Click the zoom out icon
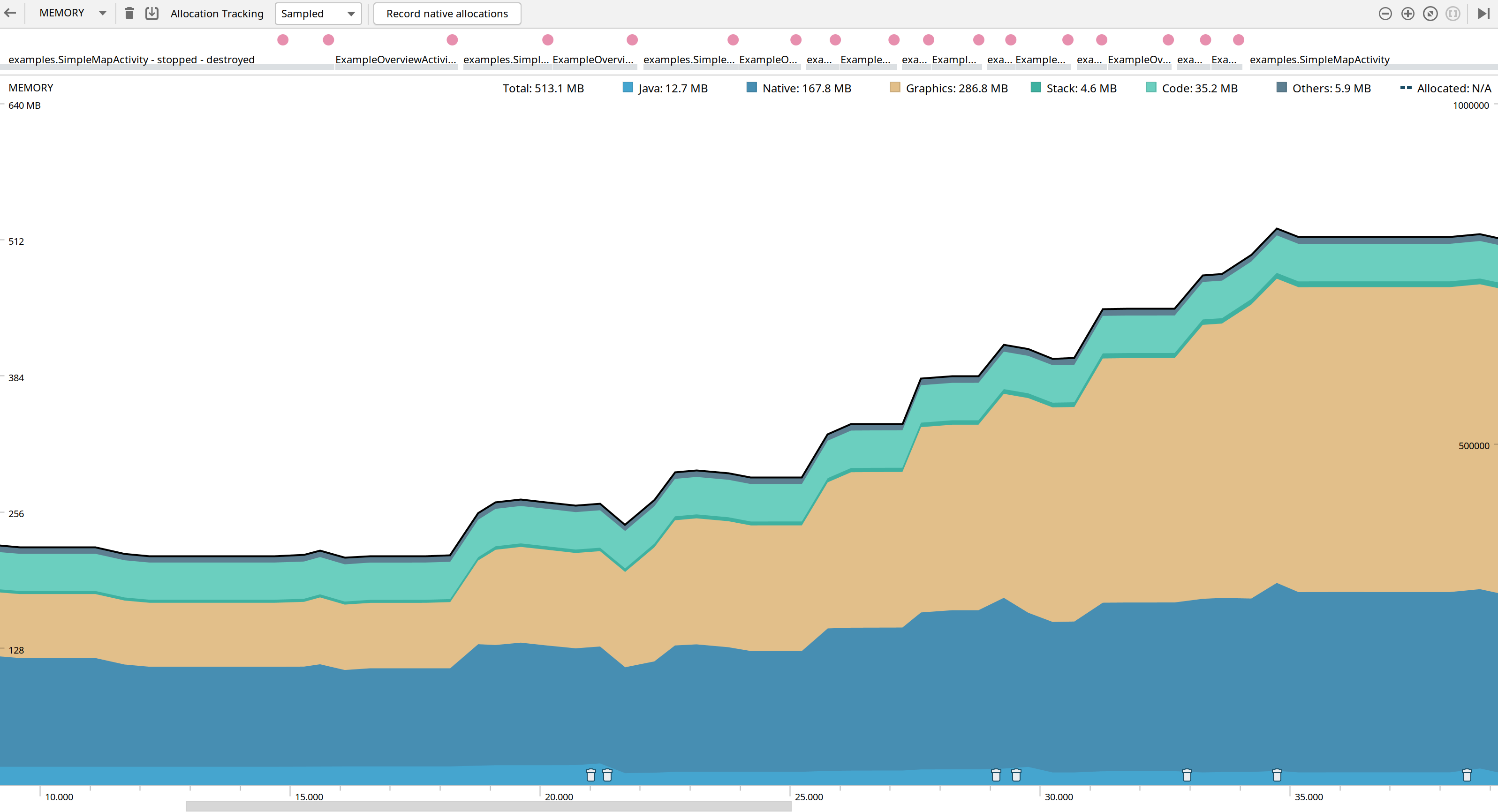Screen dimensions: 1498x812 pos(1386,13)
